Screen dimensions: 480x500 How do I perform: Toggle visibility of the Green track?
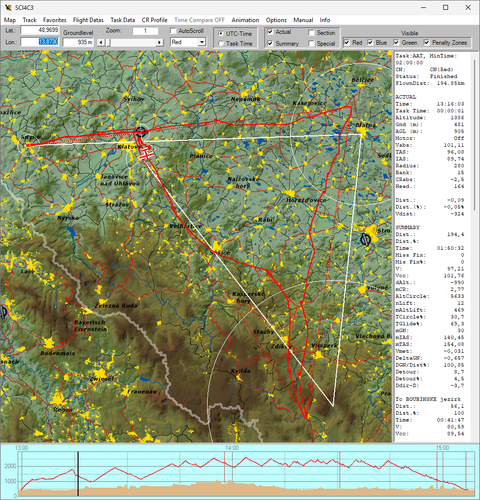pos(396,43)
